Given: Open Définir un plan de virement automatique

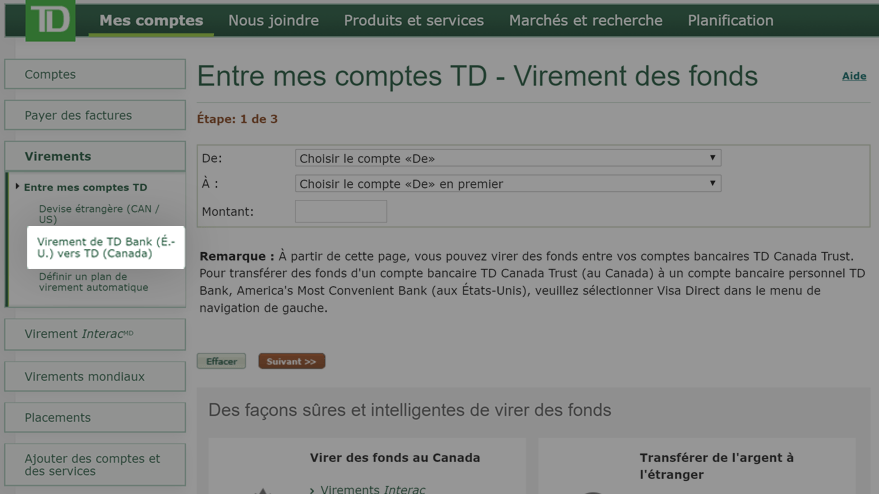Looking at the screenshot, I should [x=94, y=281].
